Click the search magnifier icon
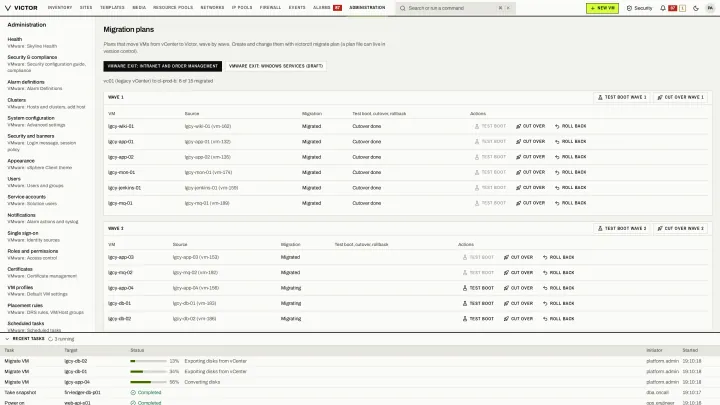 coord(403,8)
